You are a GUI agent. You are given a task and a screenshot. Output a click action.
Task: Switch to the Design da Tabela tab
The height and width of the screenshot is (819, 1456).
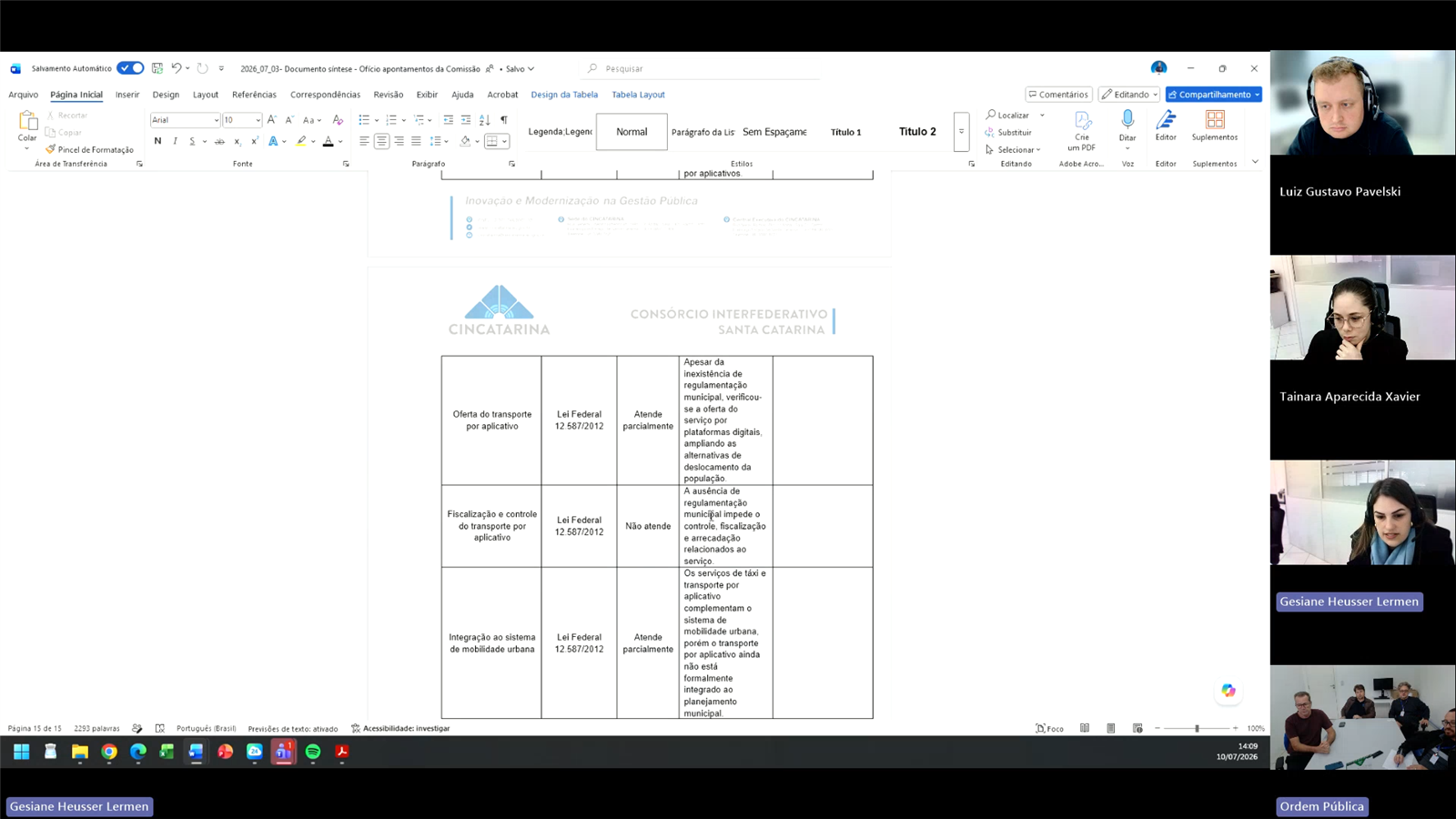tap(564, 95)
